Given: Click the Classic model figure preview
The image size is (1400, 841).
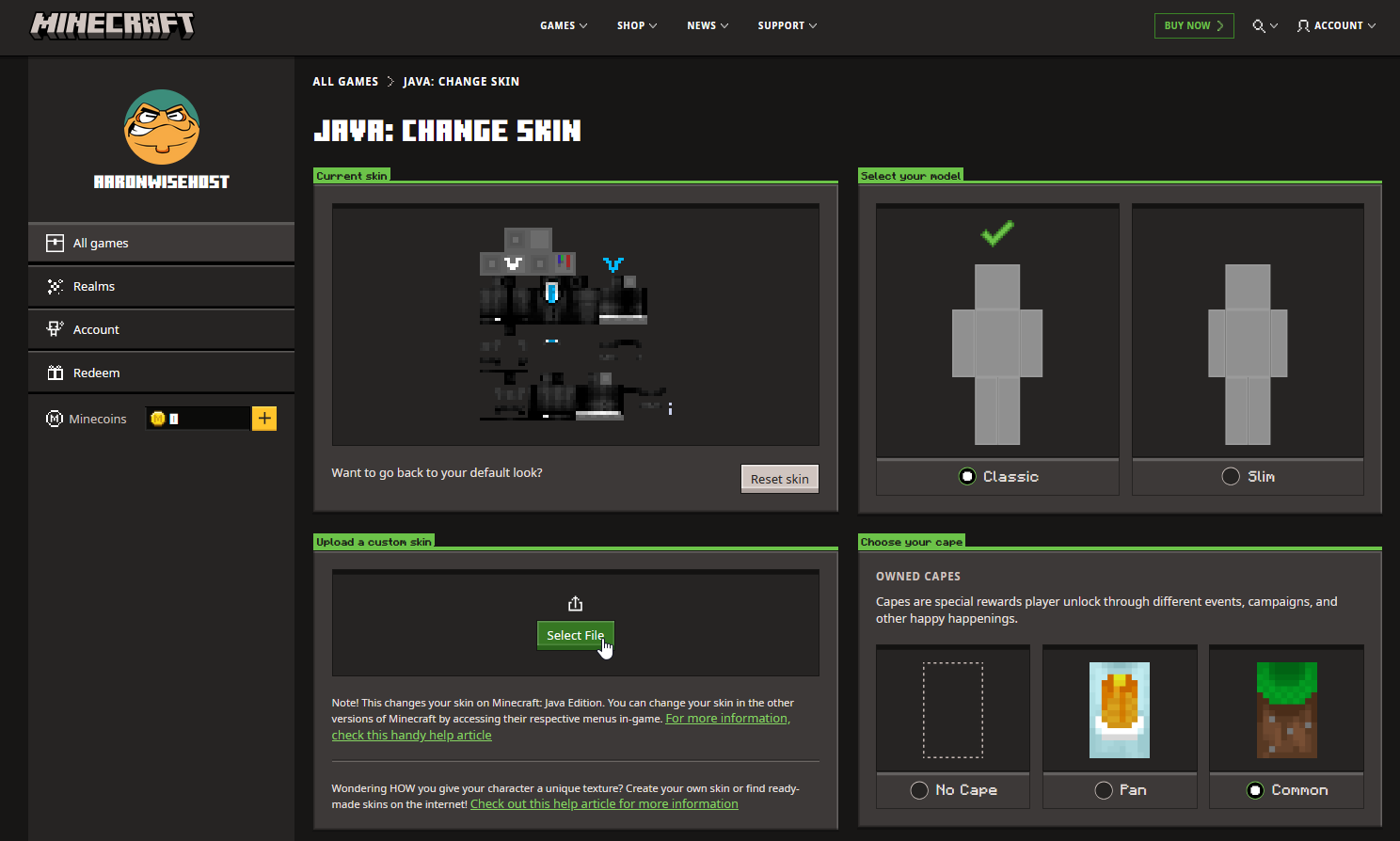Looking at the screenshot, I should click(x=997, y=354).
